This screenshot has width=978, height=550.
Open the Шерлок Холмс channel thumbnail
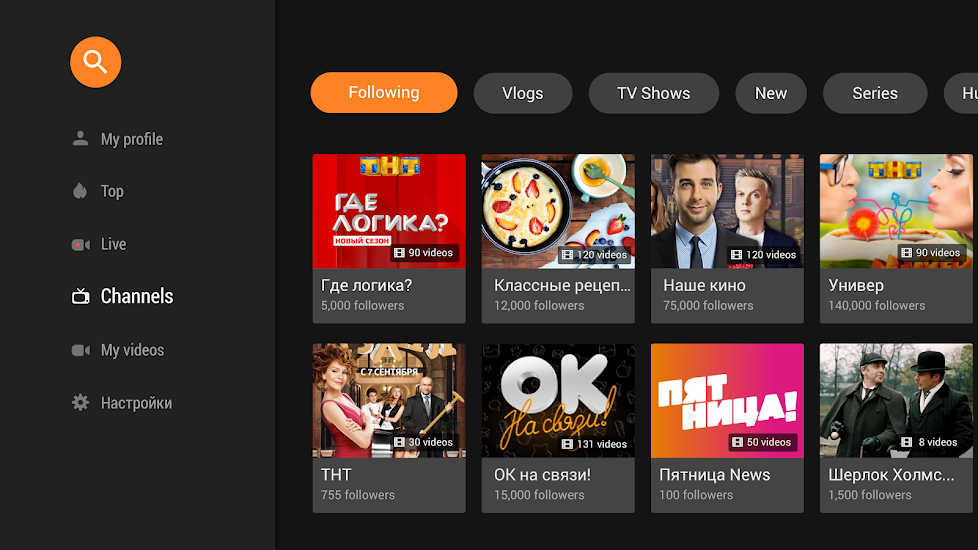click(x=896, y=400)
